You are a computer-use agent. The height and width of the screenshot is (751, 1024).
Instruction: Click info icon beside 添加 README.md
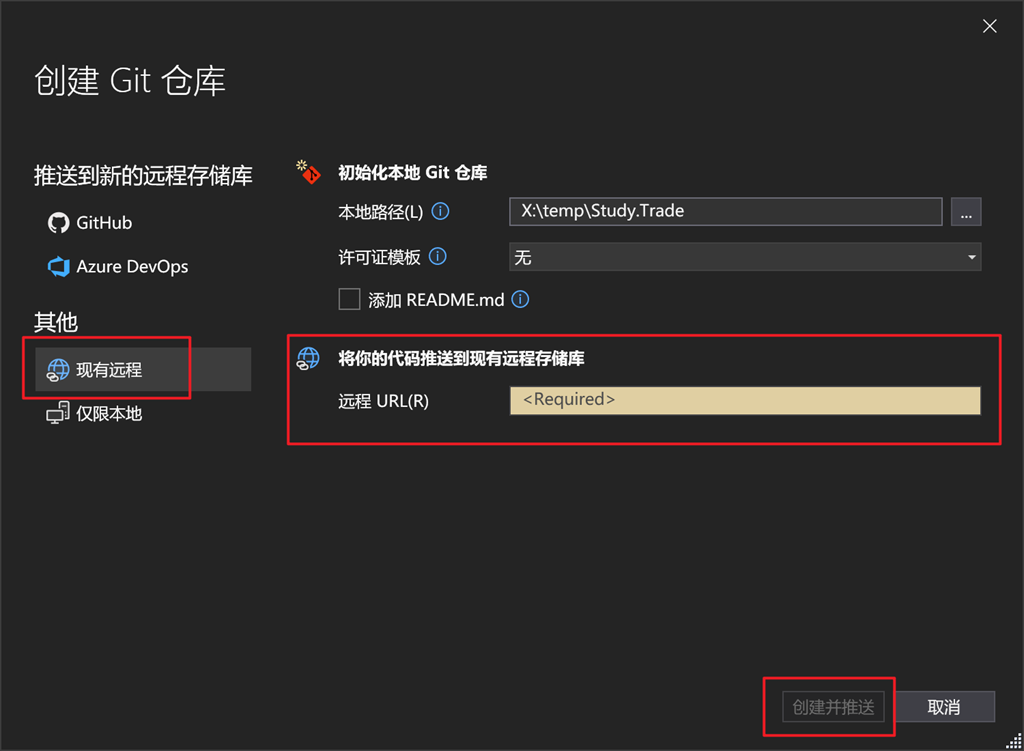(520, 300)
